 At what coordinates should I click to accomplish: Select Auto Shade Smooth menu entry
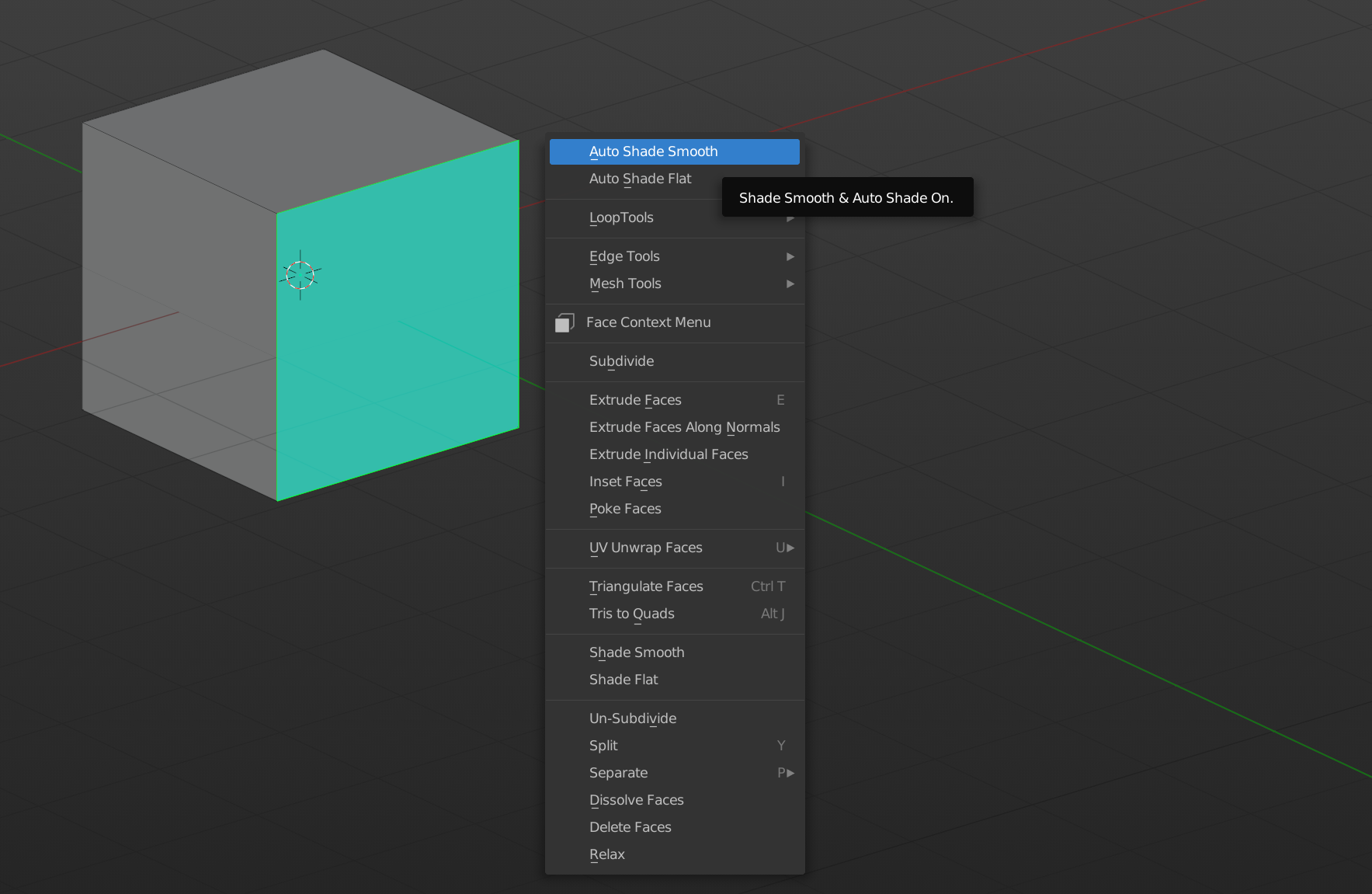point(674,151)
